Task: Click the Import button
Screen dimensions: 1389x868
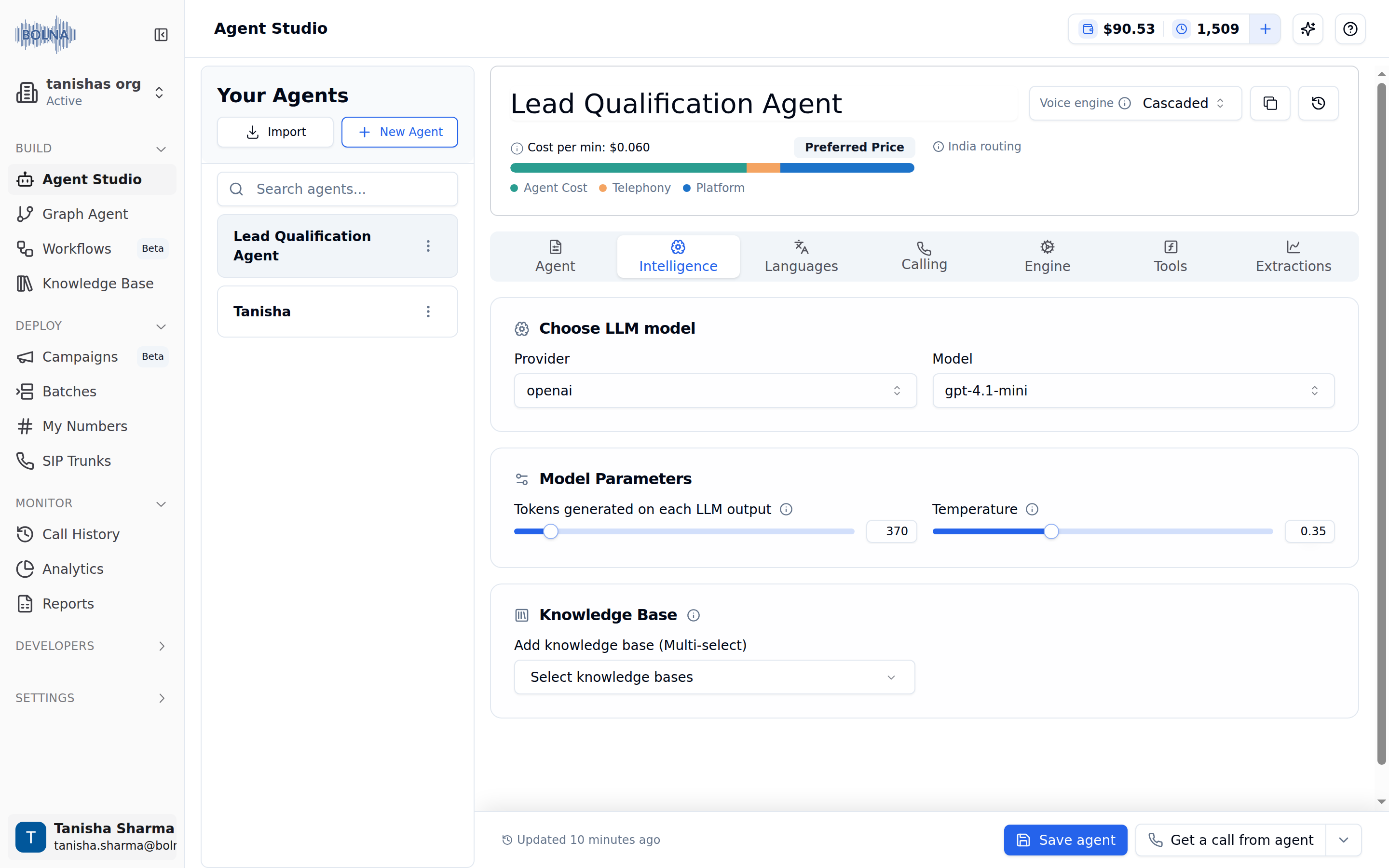Action: [275, 132]
